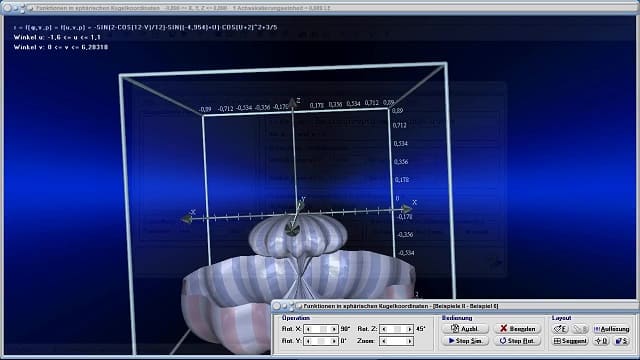This screenshot has height=360, width=640.
Task: Increase Rot. X with its right arrow
Action: click(334, 329)
